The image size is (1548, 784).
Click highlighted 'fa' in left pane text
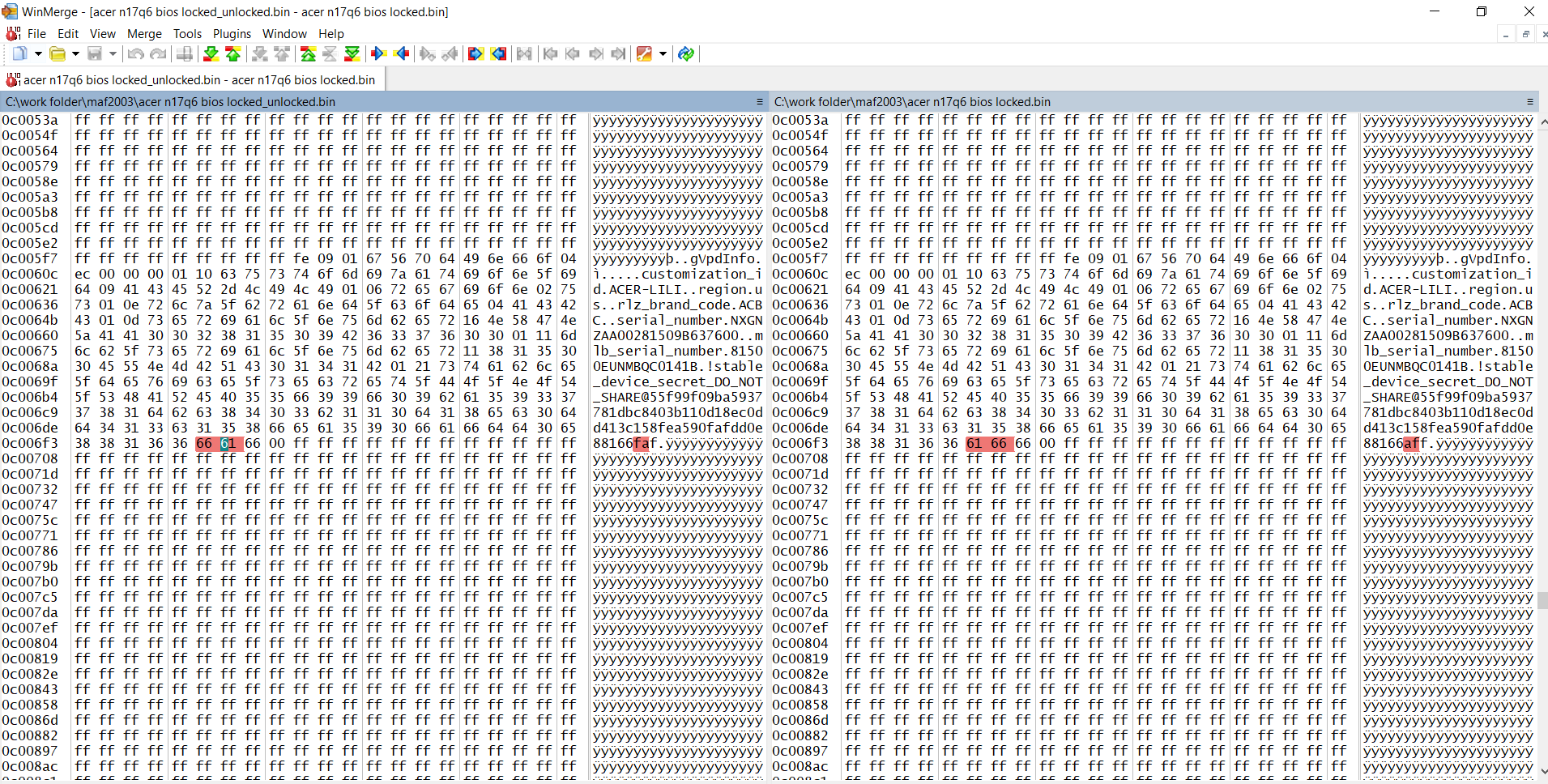[642, 444]
